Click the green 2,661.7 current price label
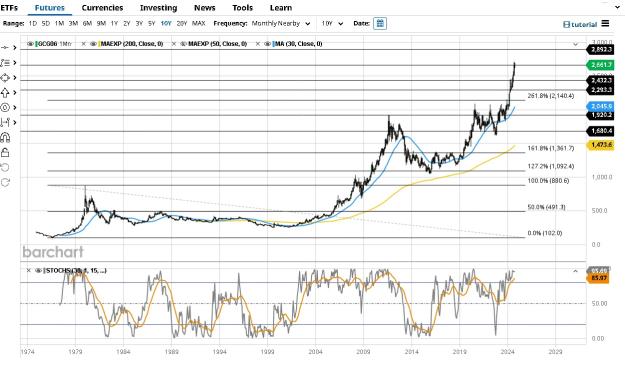The width and height of the screenshot is (625, 368). tap(600, 65)
